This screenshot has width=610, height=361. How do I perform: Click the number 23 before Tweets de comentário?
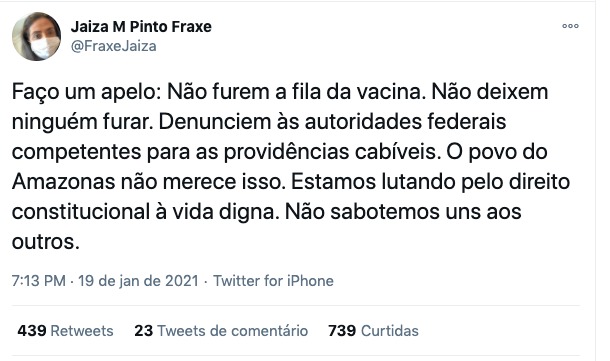pyautogui.click(x=144, y=331)
